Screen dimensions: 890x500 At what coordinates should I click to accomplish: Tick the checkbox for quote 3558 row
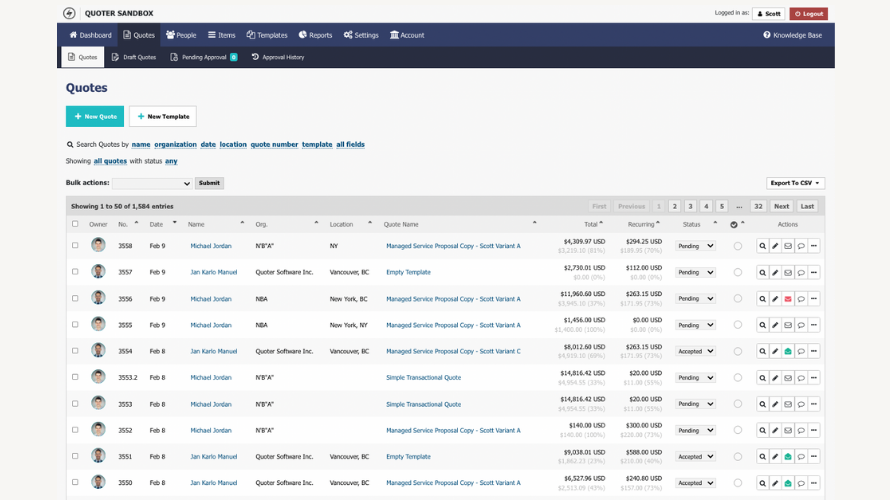(75, 245)
